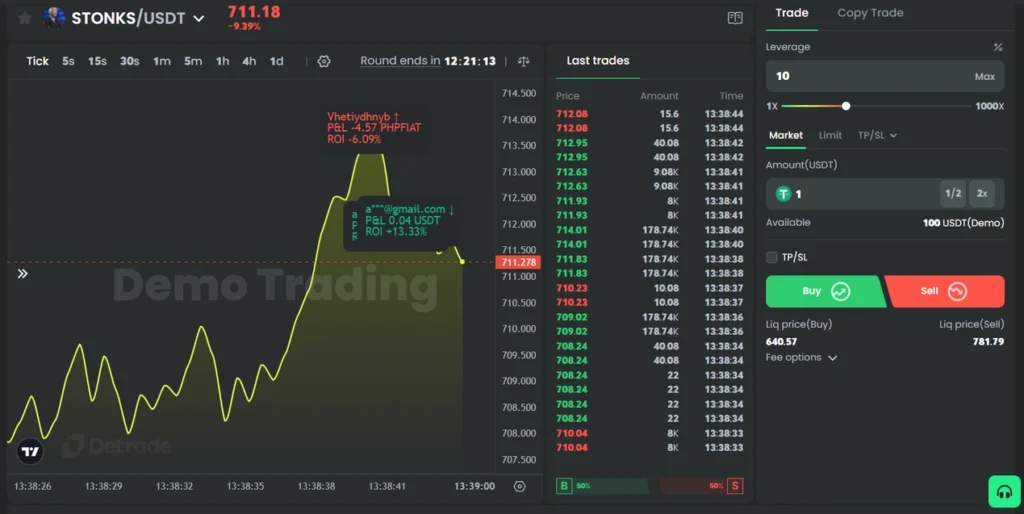Enable the TP/SL checkbox
Image resolution: width=1024 pixels, height=514 pixels.
[771, 257]
